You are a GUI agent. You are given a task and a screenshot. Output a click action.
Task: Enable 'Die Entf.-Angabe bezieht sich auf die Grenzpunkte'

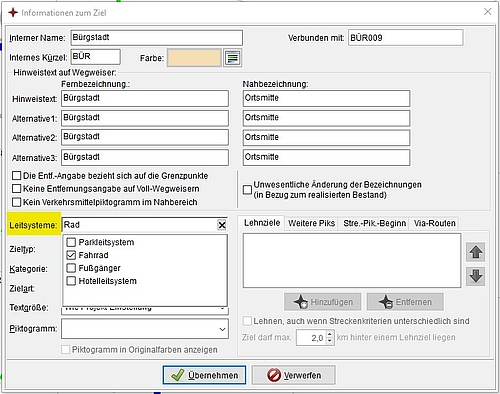pyautogui.click(x=16, y=175)
